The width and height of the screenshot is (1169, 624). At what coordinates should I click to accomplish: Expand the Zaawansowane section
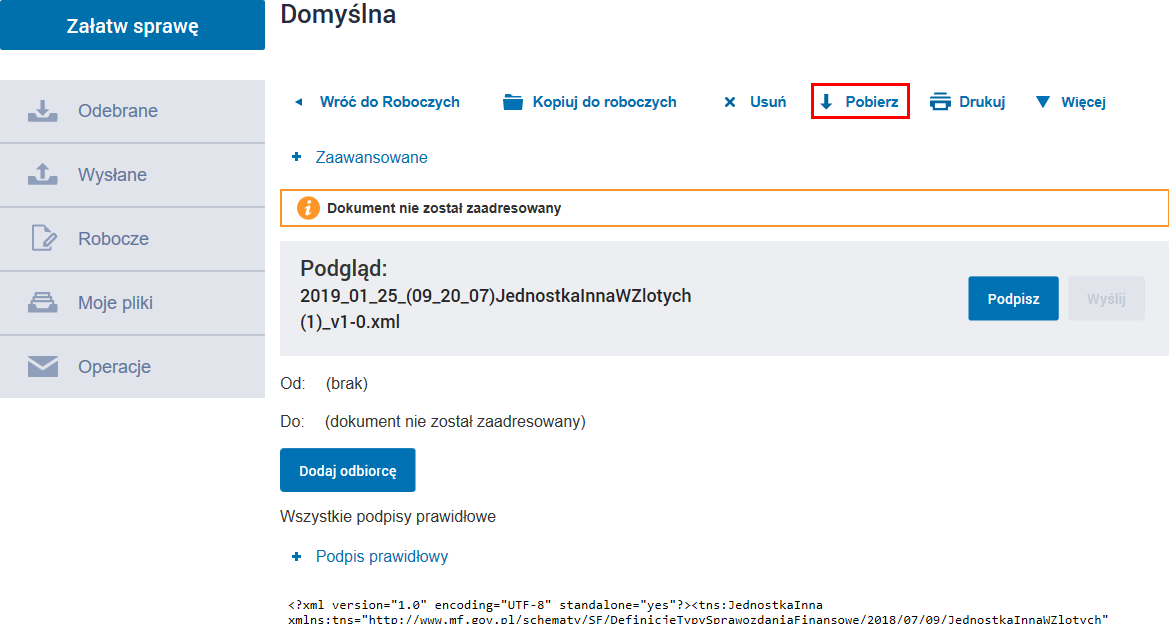(x=371, y=158)
